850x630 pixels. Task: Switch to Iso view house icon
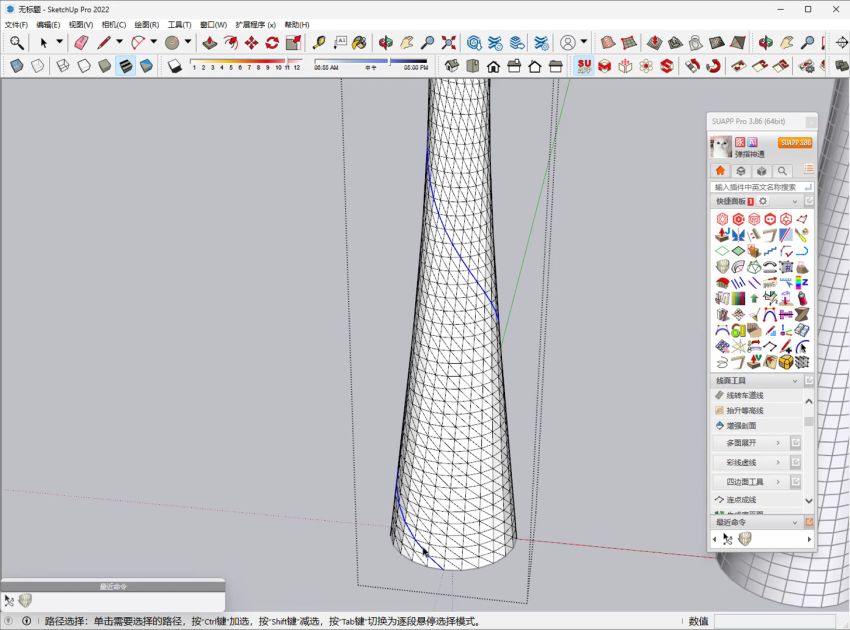(x=452, y=66)
